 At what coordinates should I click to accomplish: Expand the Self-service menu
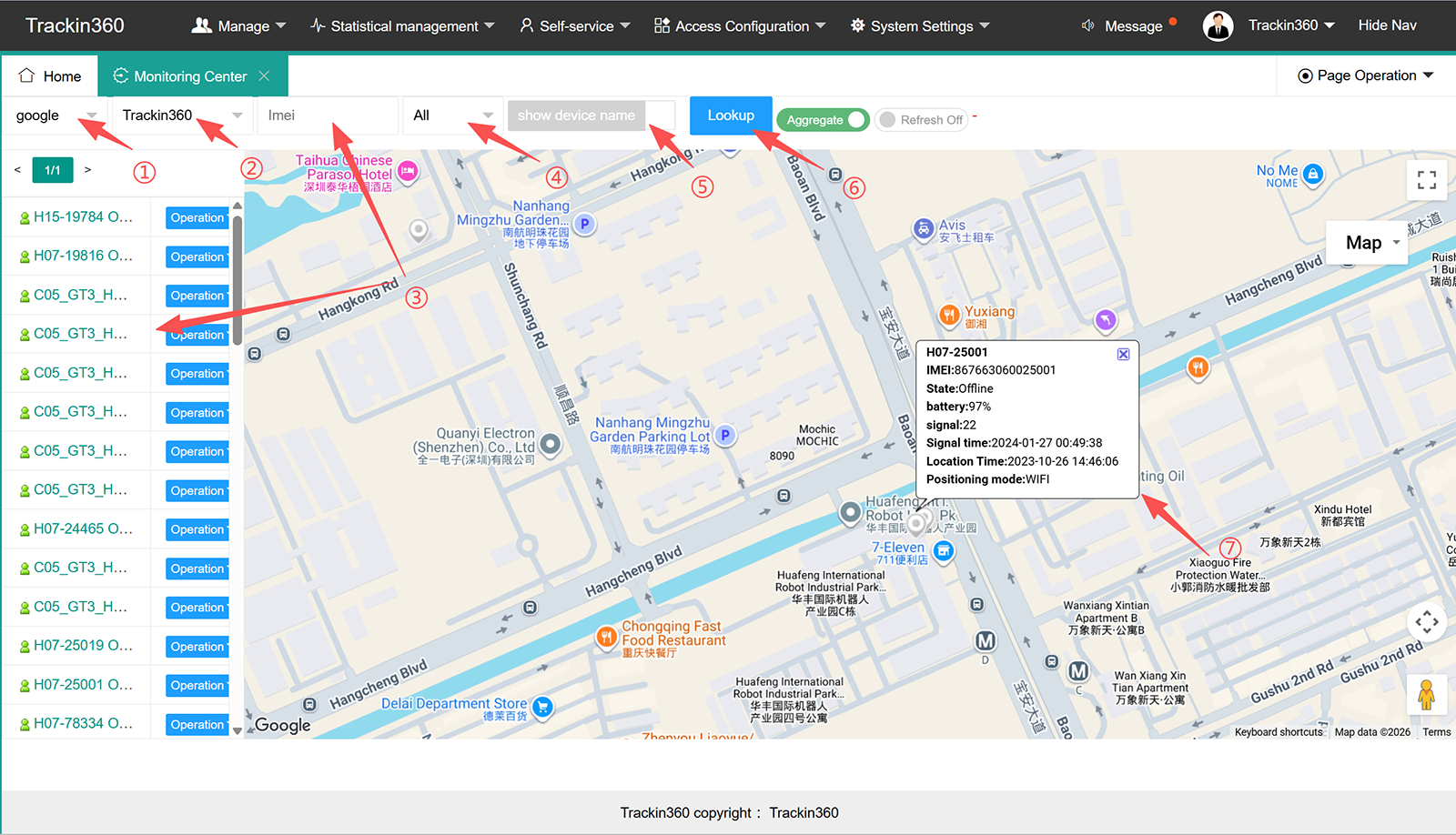coord(574,25)
